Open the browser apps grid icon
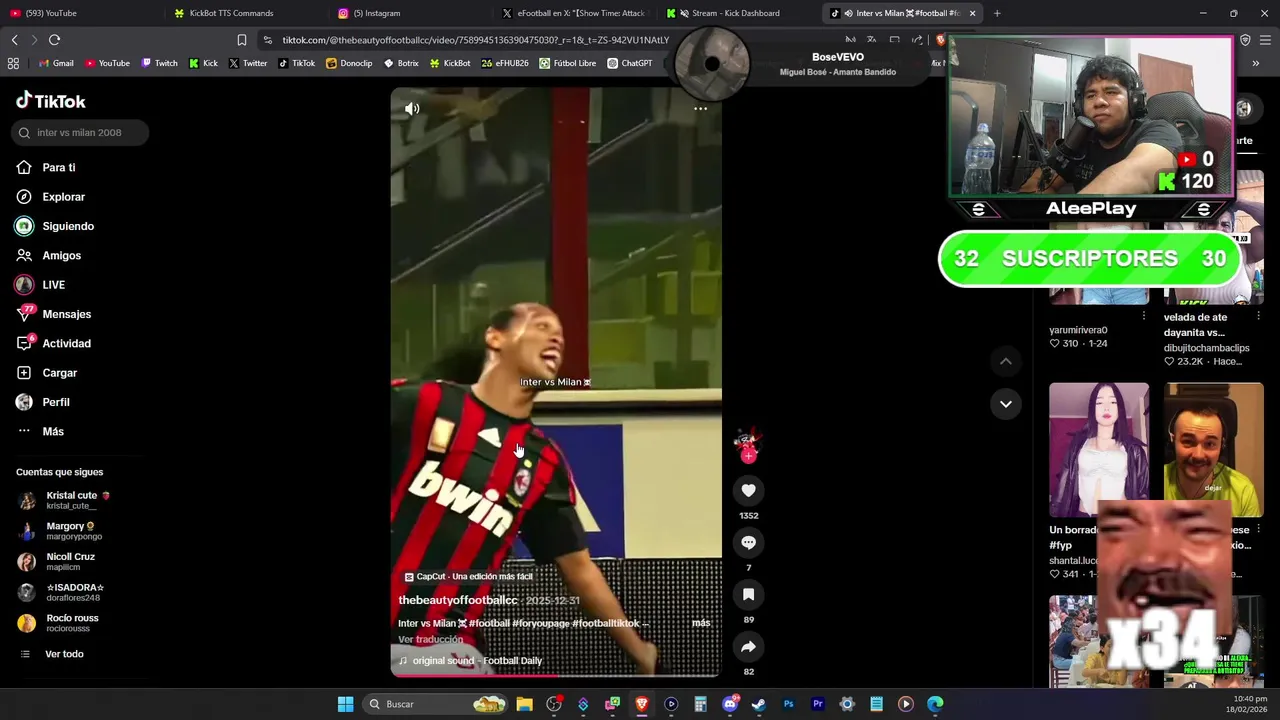The width and height of the screenshot is (1280, 720). [x=13, y=63]
